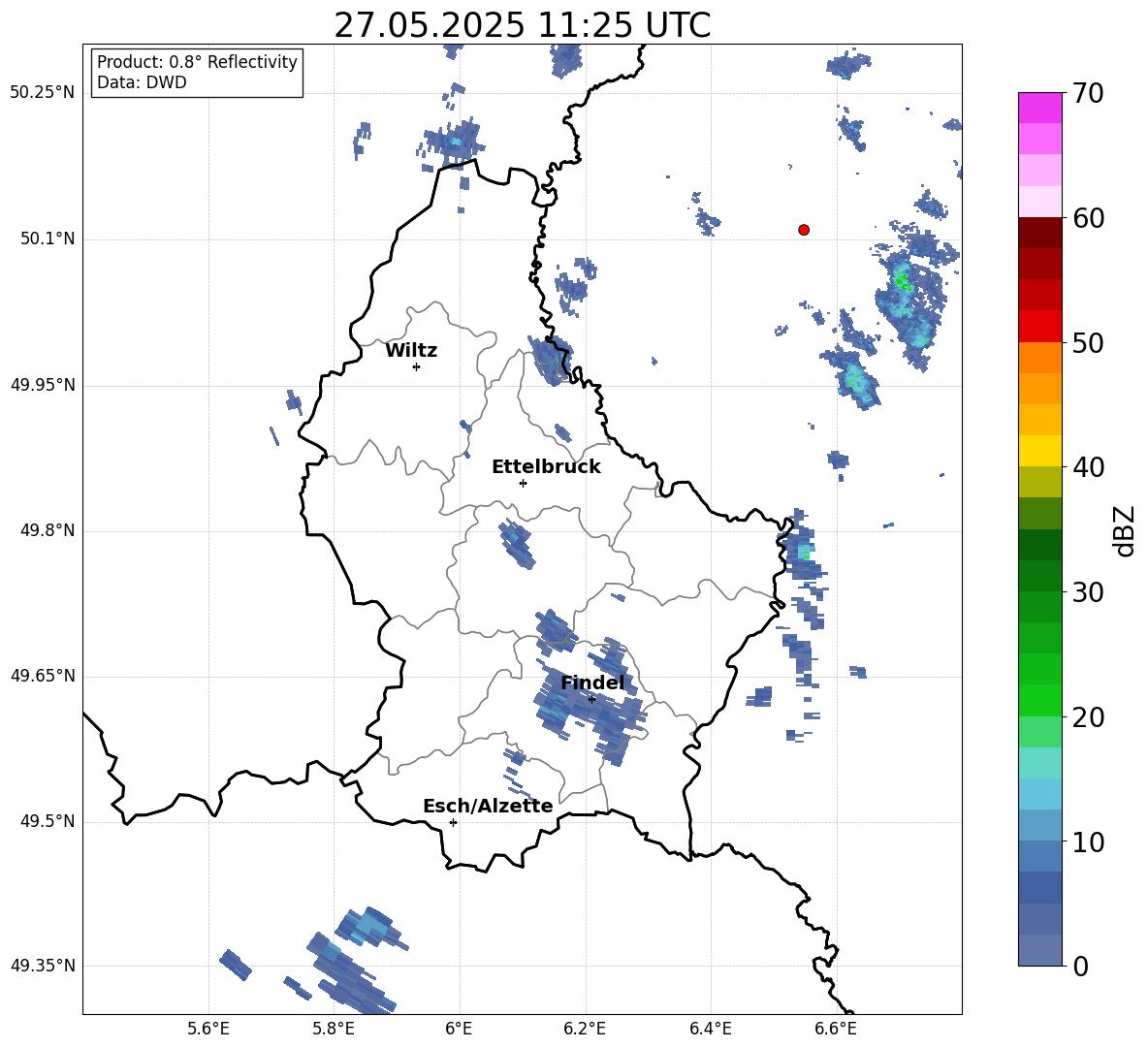Click the red dot marker on map
The width and height of the screenshot is (1148, 1048).
point(804,230)
